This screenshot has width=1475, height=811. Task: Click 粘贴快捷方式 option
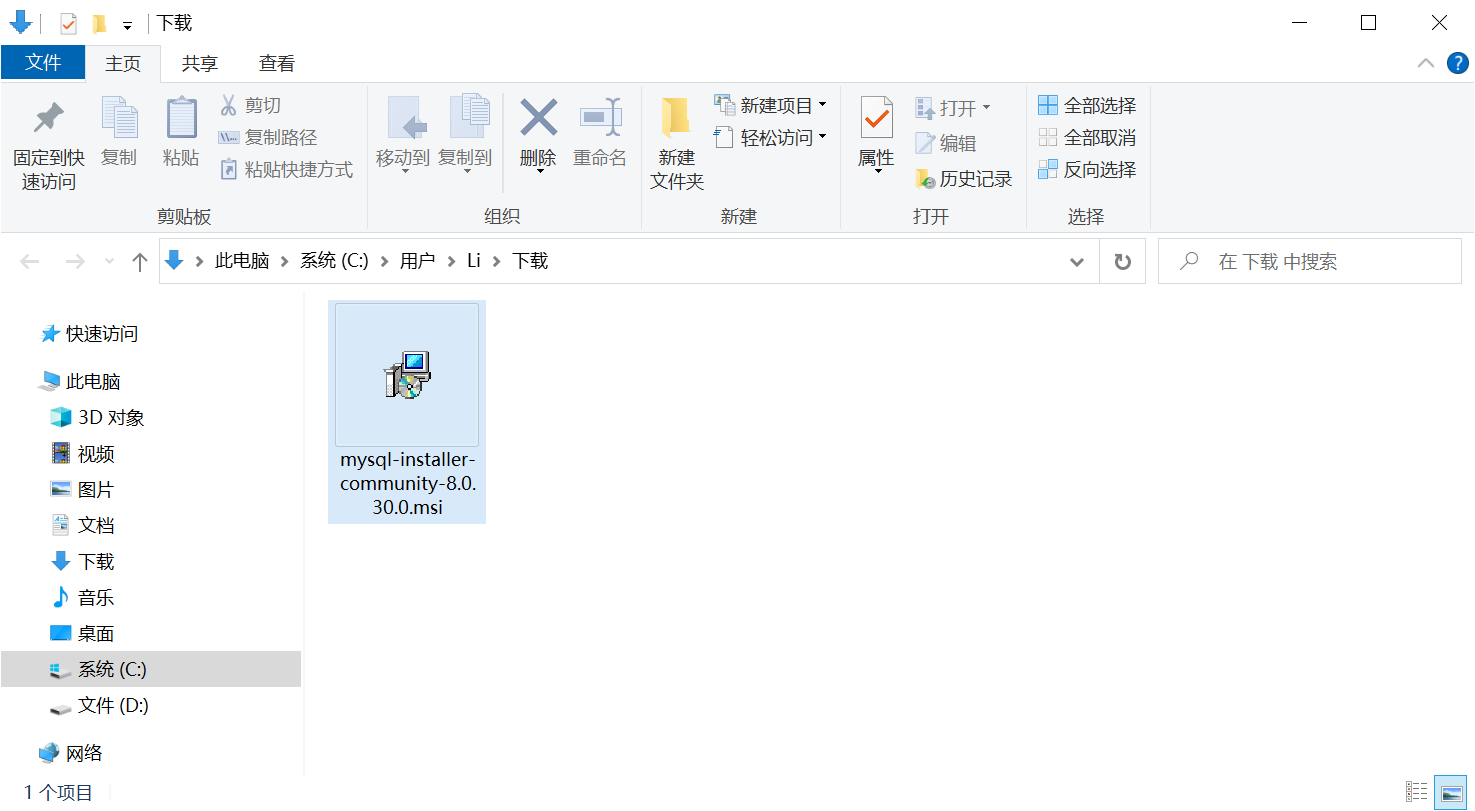tap(286, 170)
